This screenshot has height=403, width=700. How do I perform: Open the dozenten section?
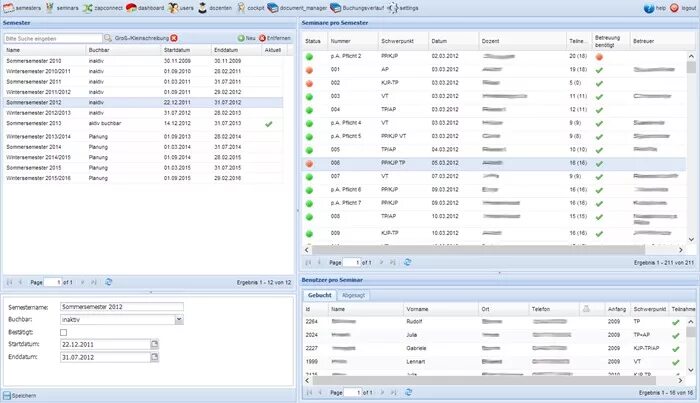pyautogui.click(x=215, y=8)
